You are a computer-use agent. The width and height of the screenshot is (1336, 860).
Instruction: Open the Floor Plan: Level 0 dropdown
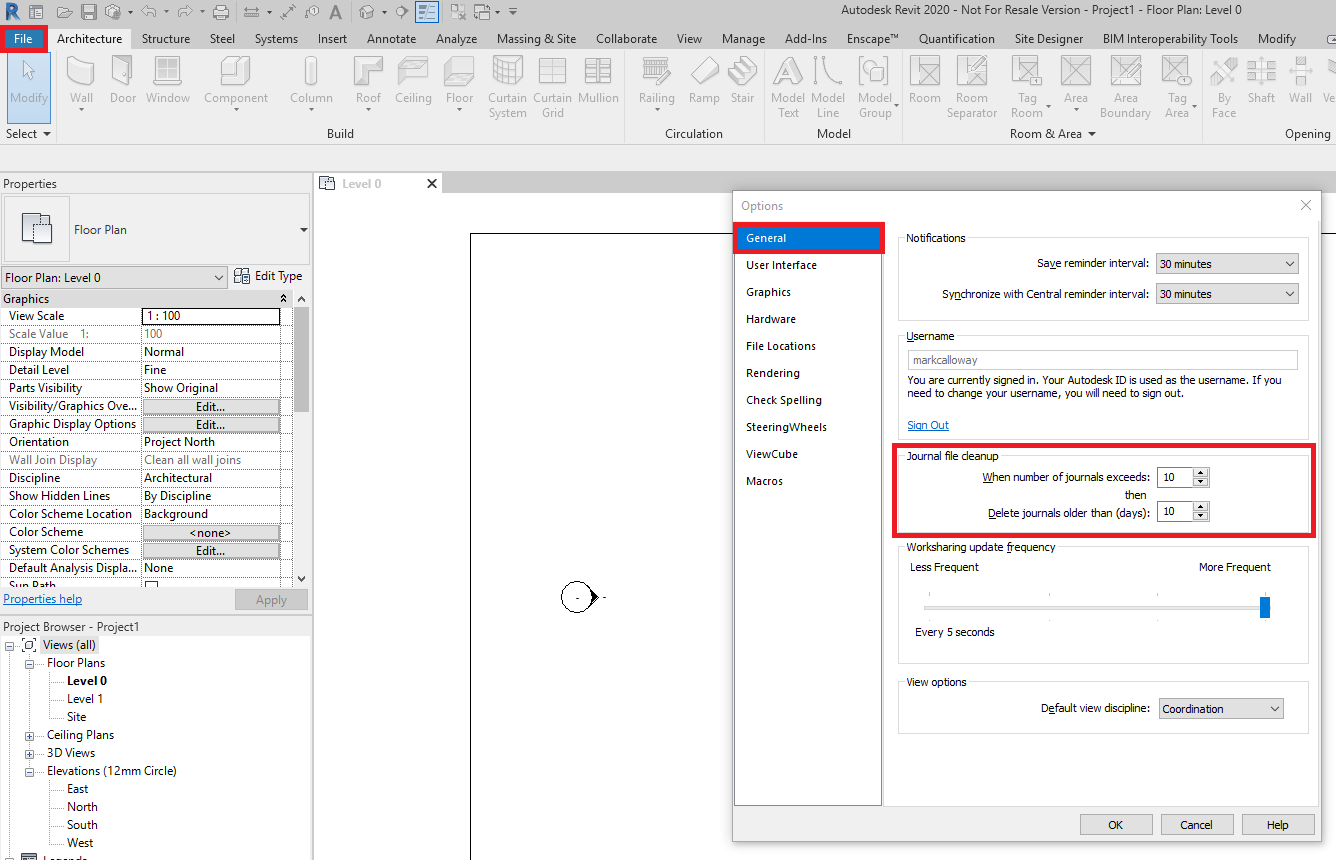pos(115,278)
